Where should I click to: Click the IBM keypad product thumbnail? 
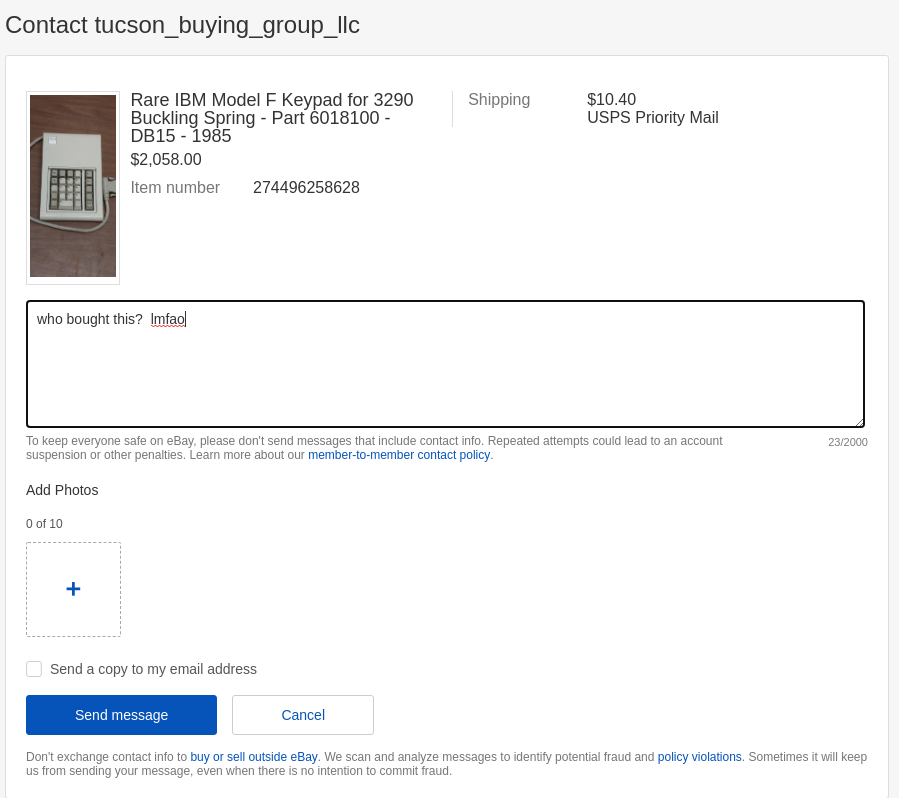pos(73,186)
